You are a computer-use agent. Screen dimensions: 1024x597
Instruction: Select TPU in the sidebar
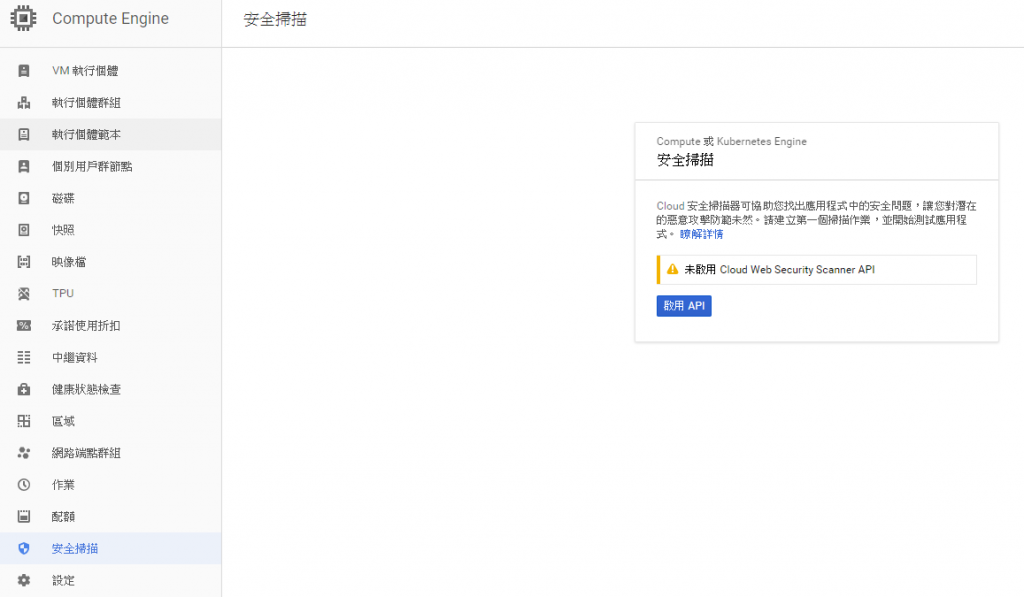tap(63, 293)
